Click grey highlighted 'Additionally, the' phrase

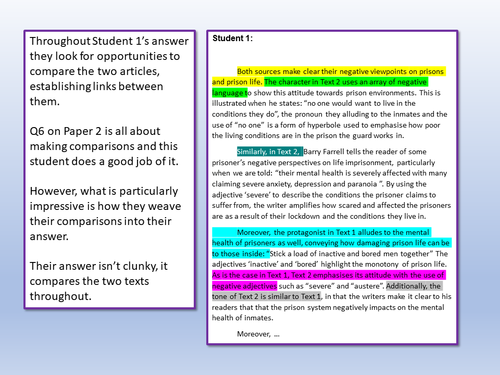tap(413, 286)
